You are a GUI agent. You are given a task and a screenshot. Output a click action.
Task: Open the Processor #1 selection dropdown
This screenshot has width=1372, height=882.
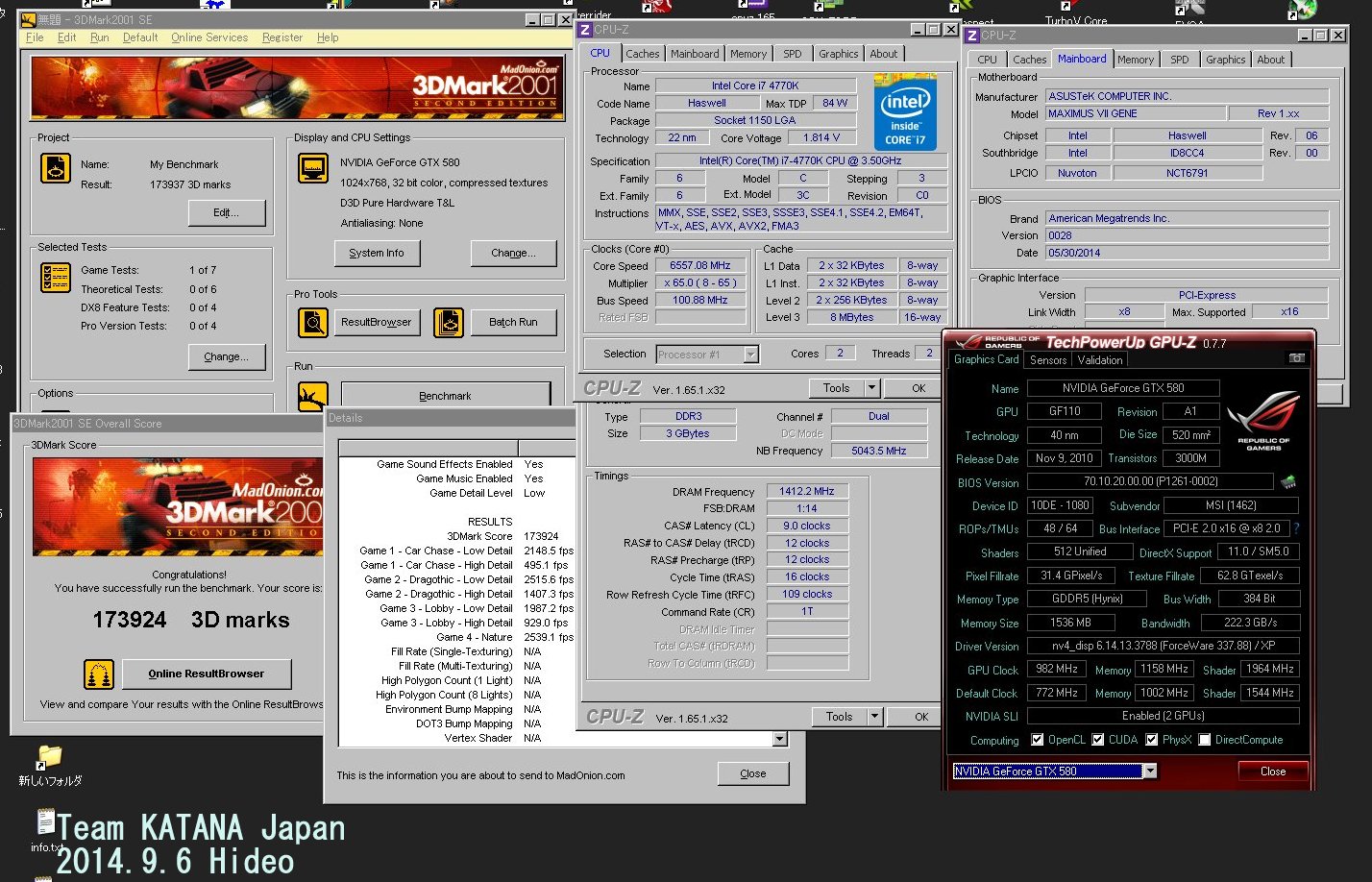tap(751, 355)
